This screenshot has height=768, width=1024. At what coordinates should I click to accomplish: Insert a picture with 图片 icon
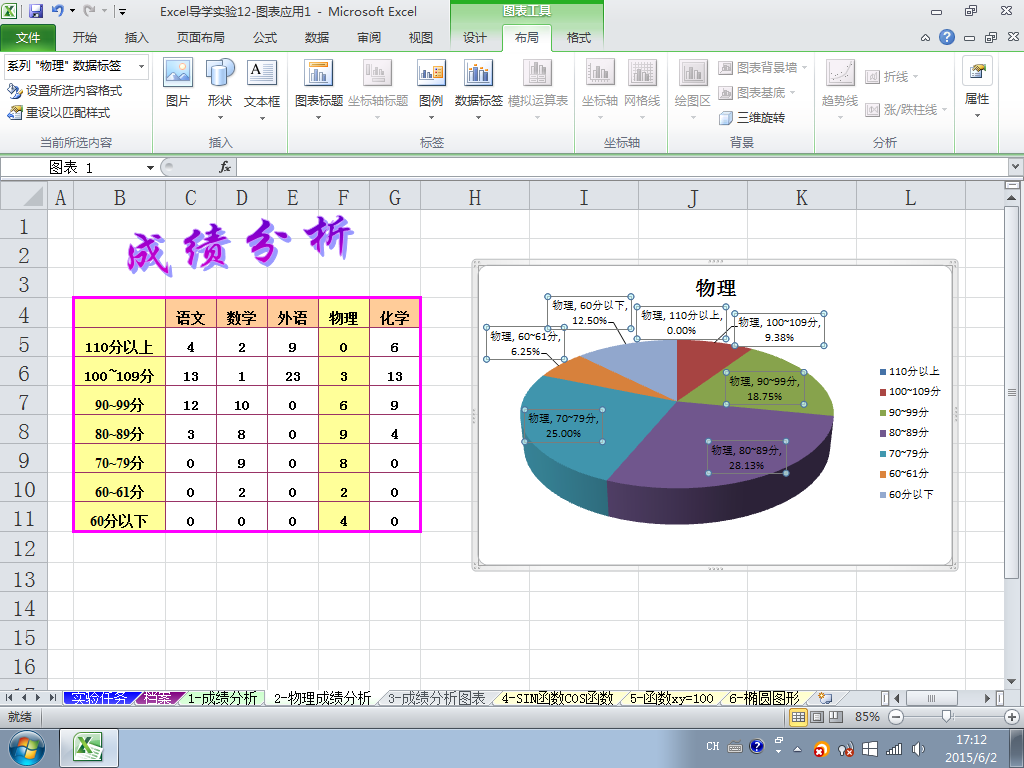[178, 83]
